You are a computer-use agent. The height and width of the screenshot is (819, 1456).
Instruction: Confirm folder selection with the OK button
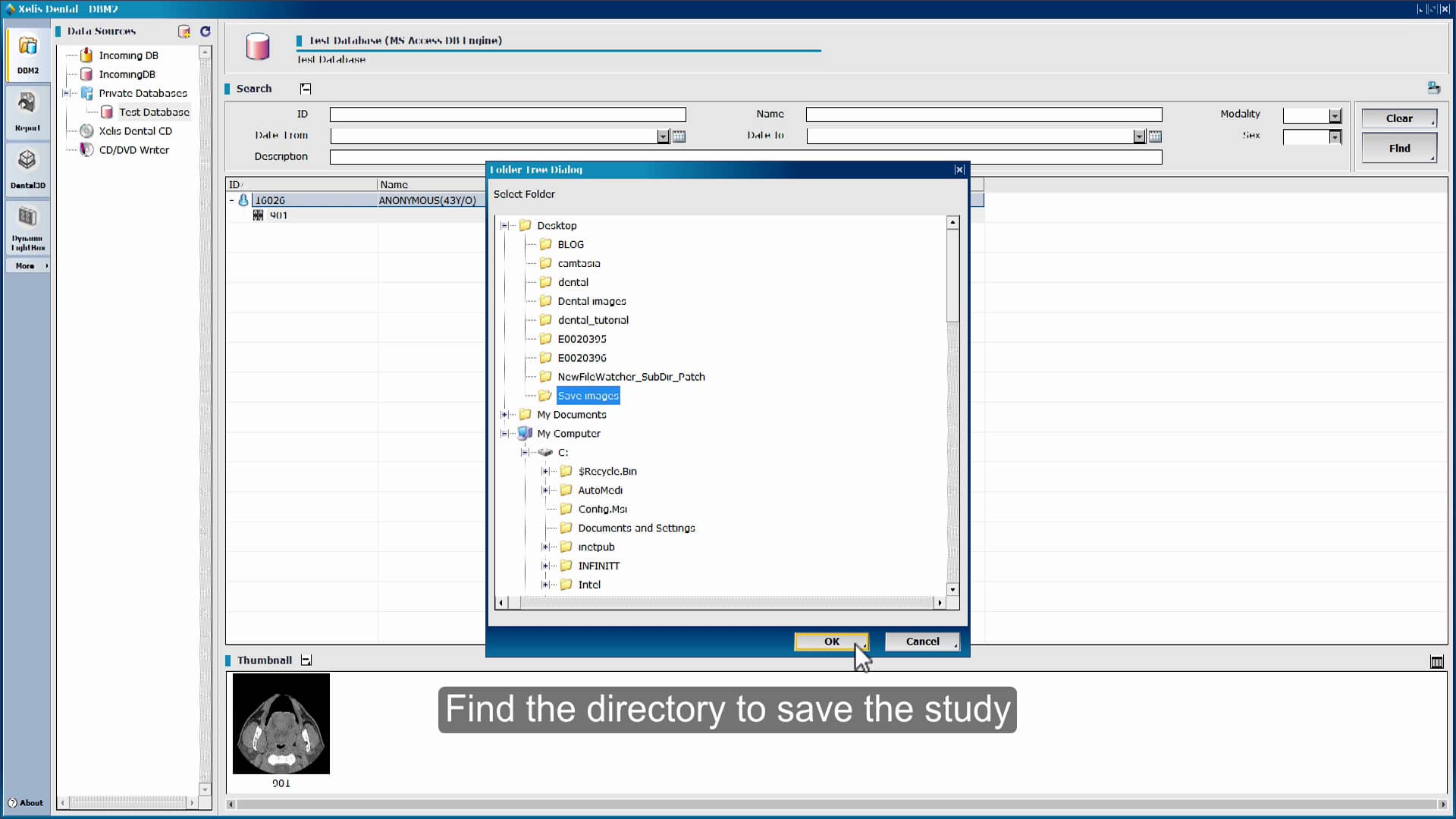831,641
